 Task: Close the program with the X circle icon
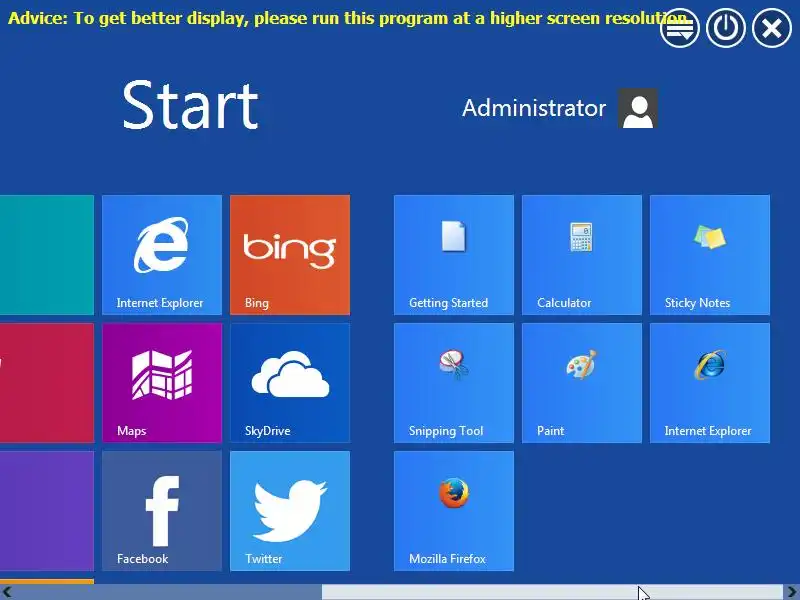[x=772, y=28]
